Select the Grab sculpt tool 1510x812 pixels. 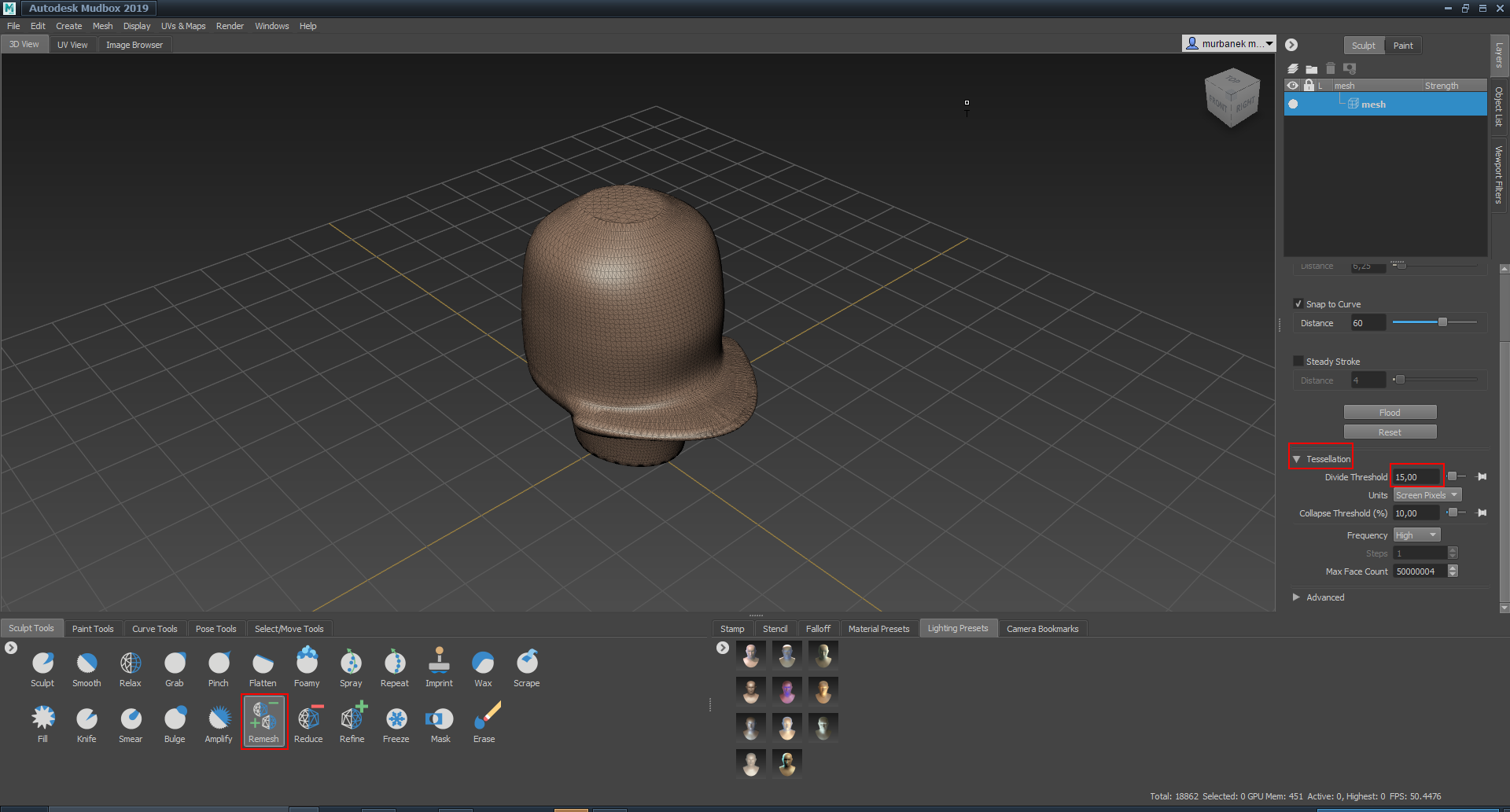click(175, 664)
